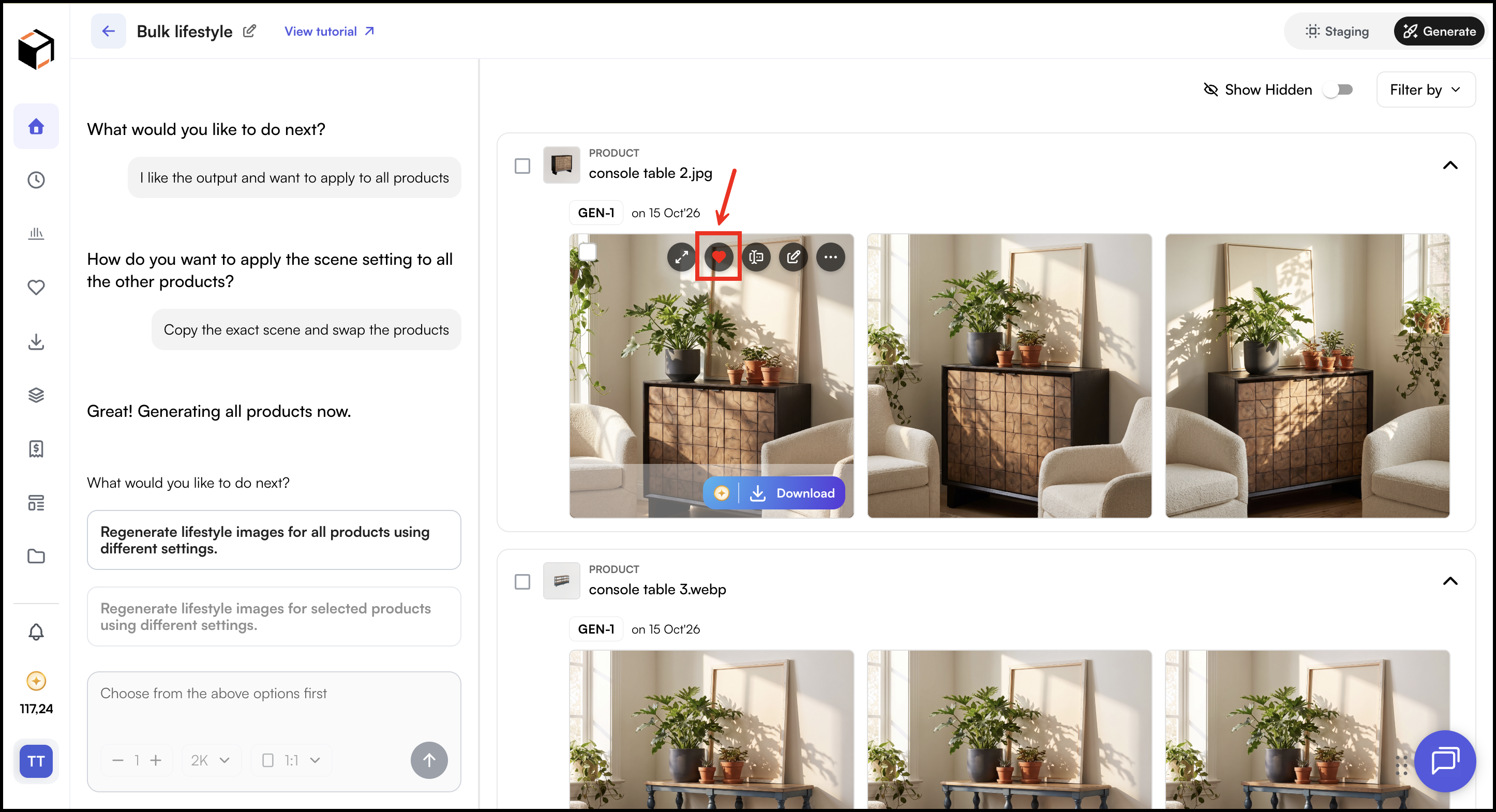Click the credits coin icon above 117,24
Screen dimensions: 1496x812
[x=36, y=680]
